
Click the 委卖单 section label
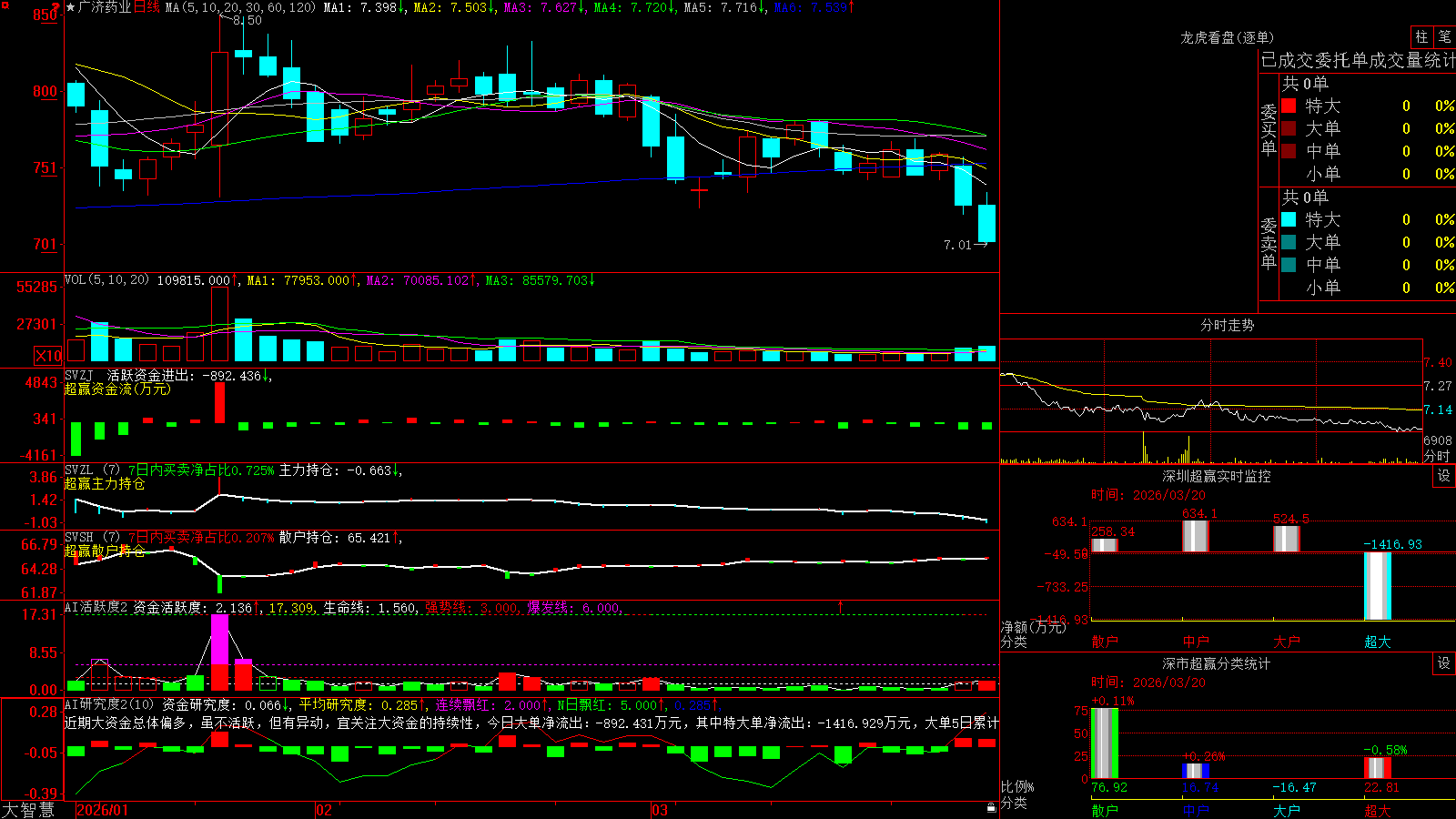[1269, 243]
